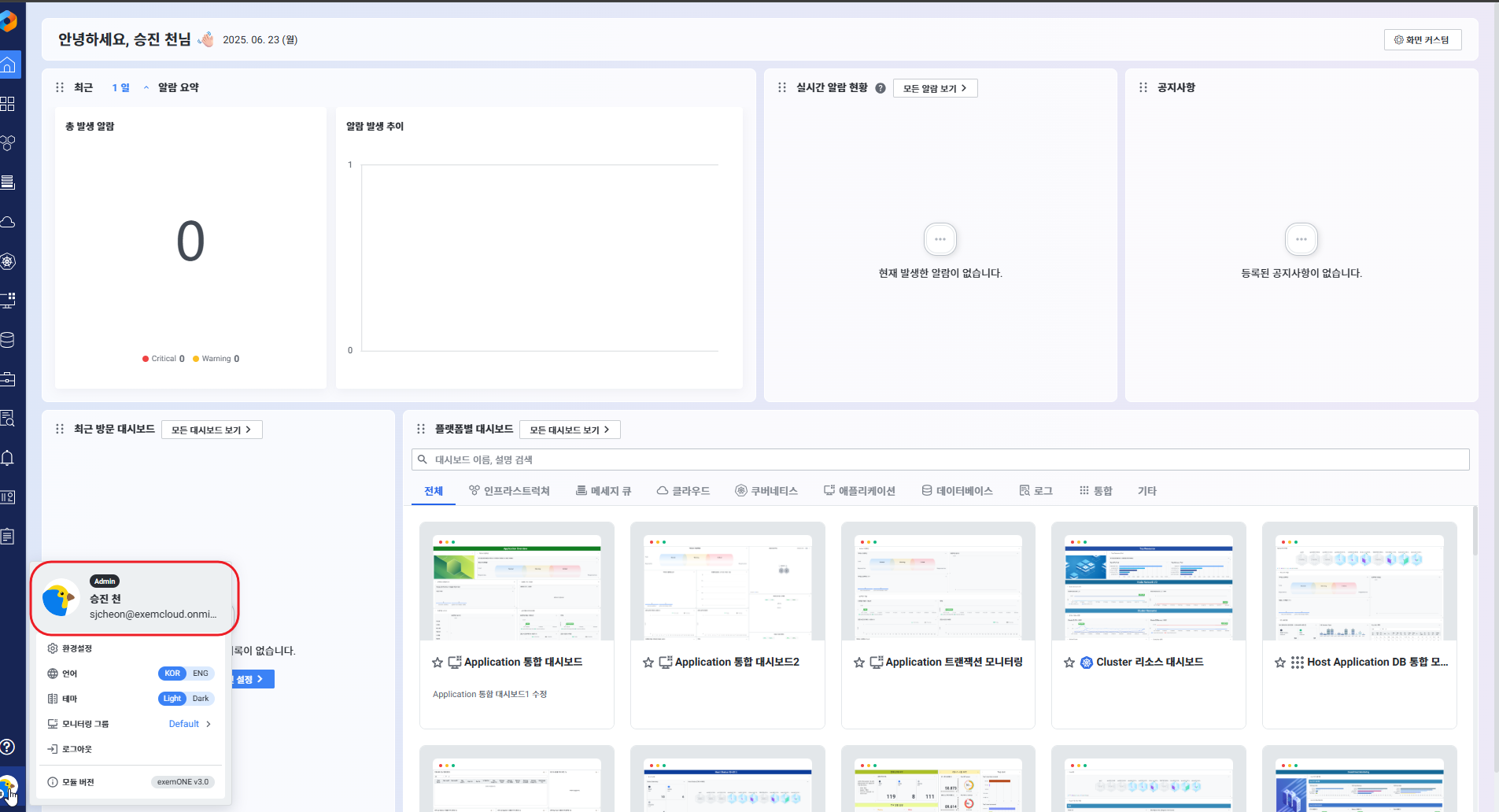Open the help question mark icon
1499x812 pixels.
8,747
